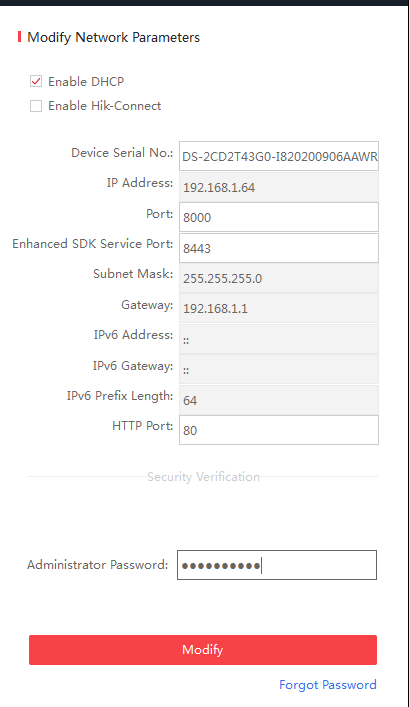Click the Administrator Password label text

(98, 565)
